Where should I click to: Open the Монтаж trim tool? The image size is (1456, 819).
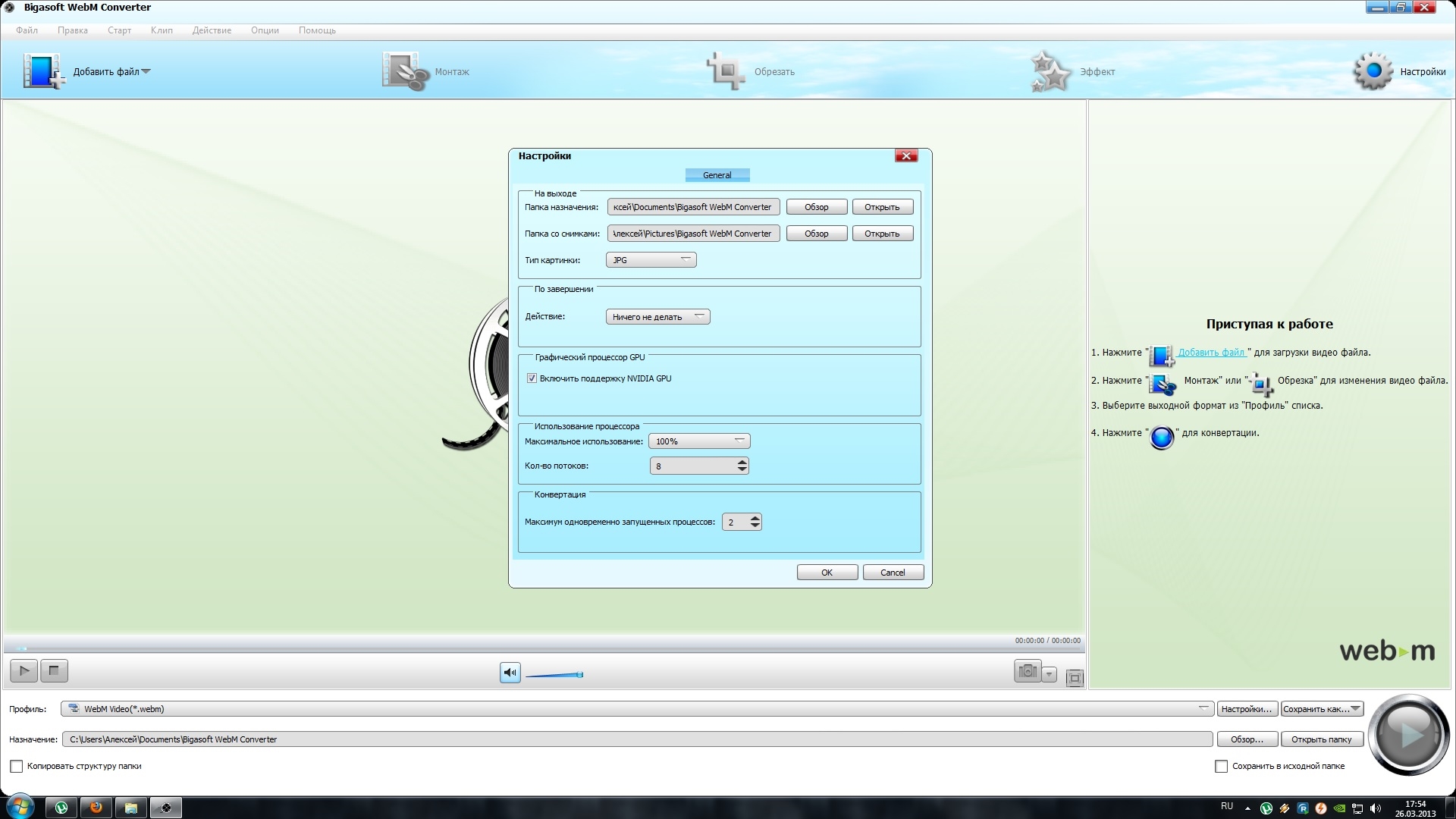406,71
